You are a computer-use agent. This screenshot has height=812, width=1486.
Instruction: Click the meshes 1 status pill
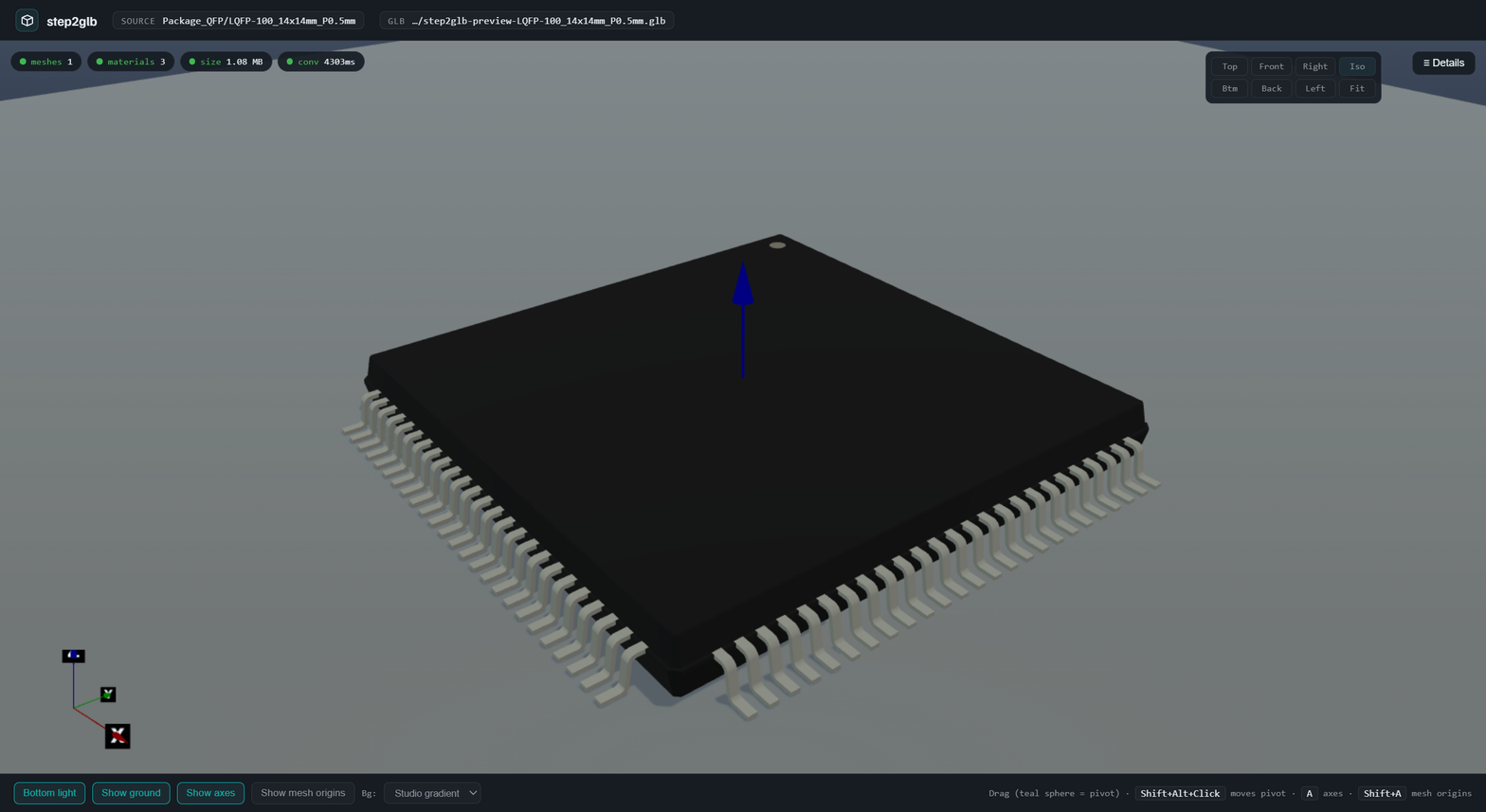[45, 62]
